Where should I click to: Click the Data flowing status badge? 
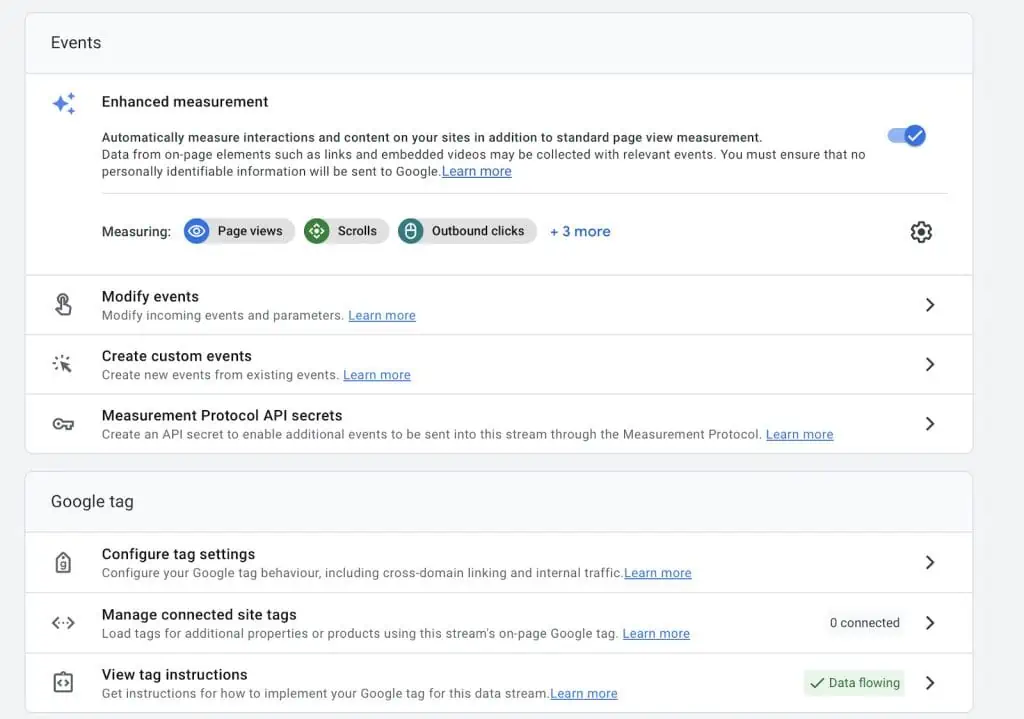855,683
